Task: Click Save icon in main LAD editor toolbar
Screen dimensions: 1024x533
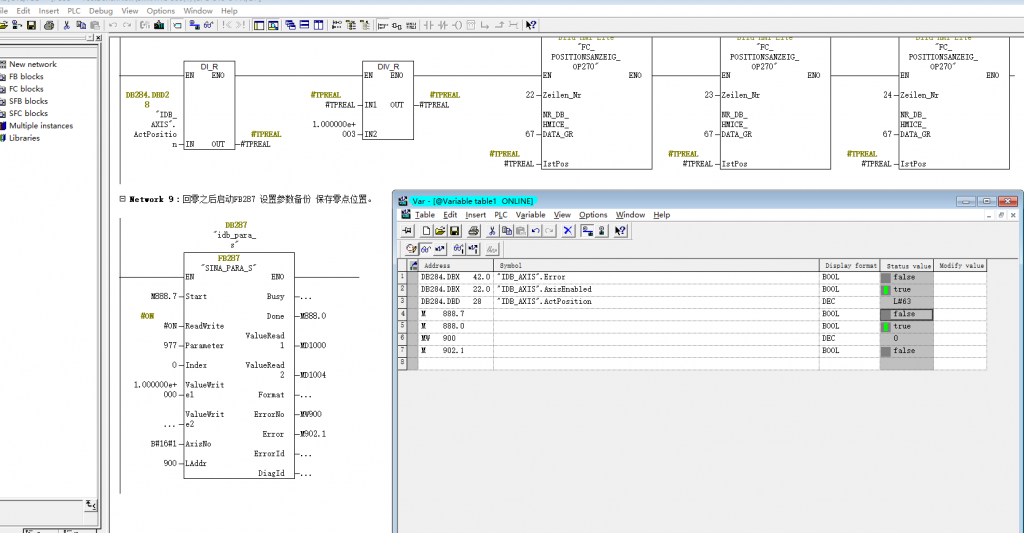Action: tap(31, 25)
